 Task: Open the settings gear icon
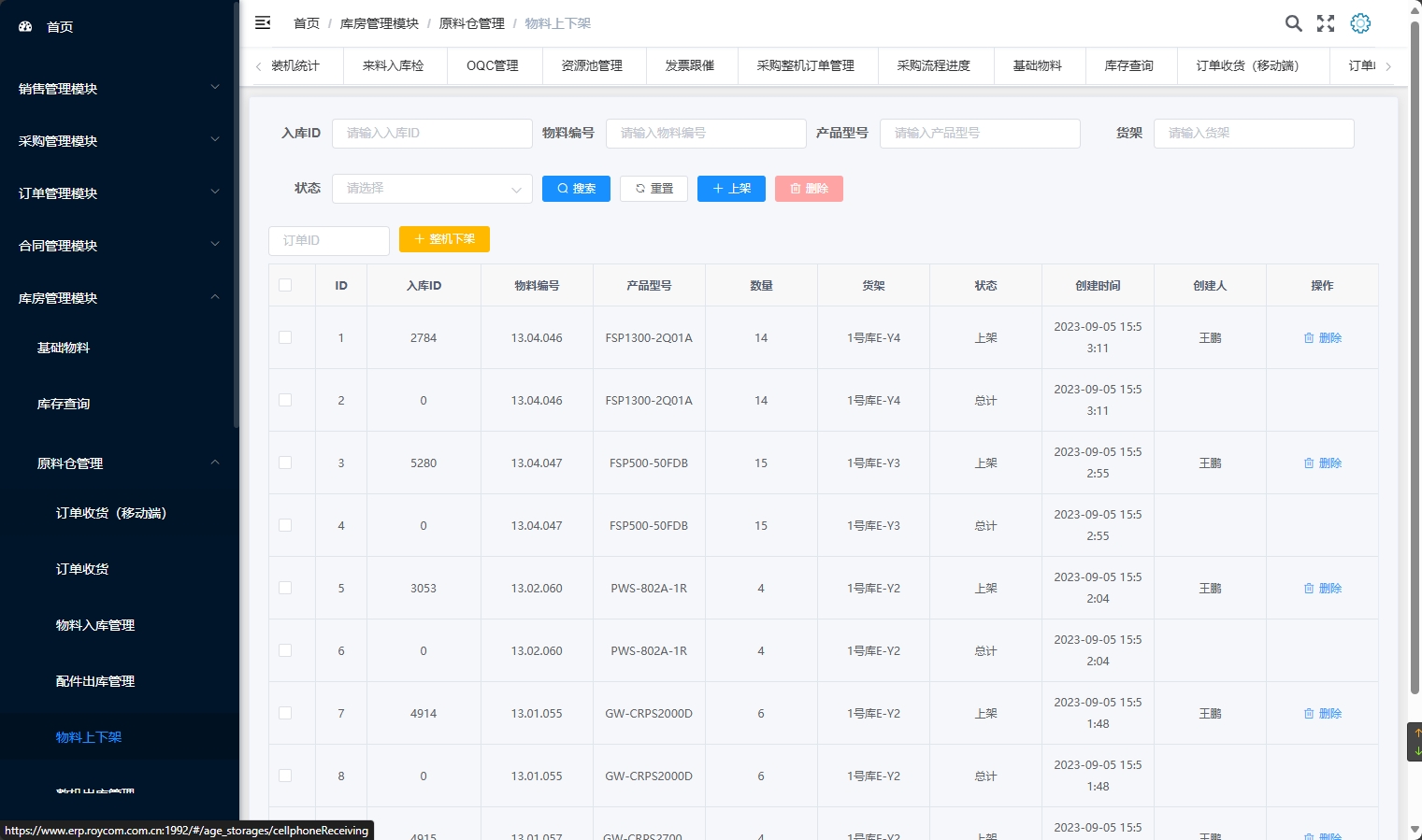1360,23
